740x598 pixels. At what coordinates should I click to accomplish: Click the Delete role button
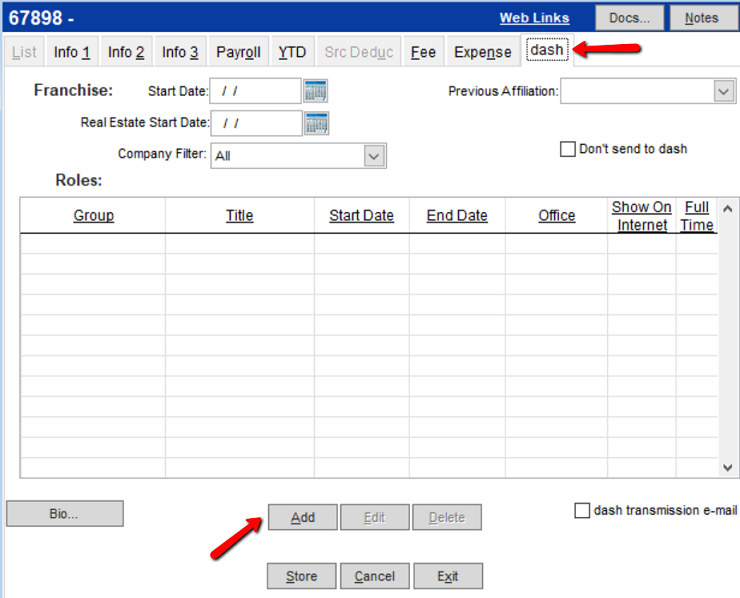point(447,517)
